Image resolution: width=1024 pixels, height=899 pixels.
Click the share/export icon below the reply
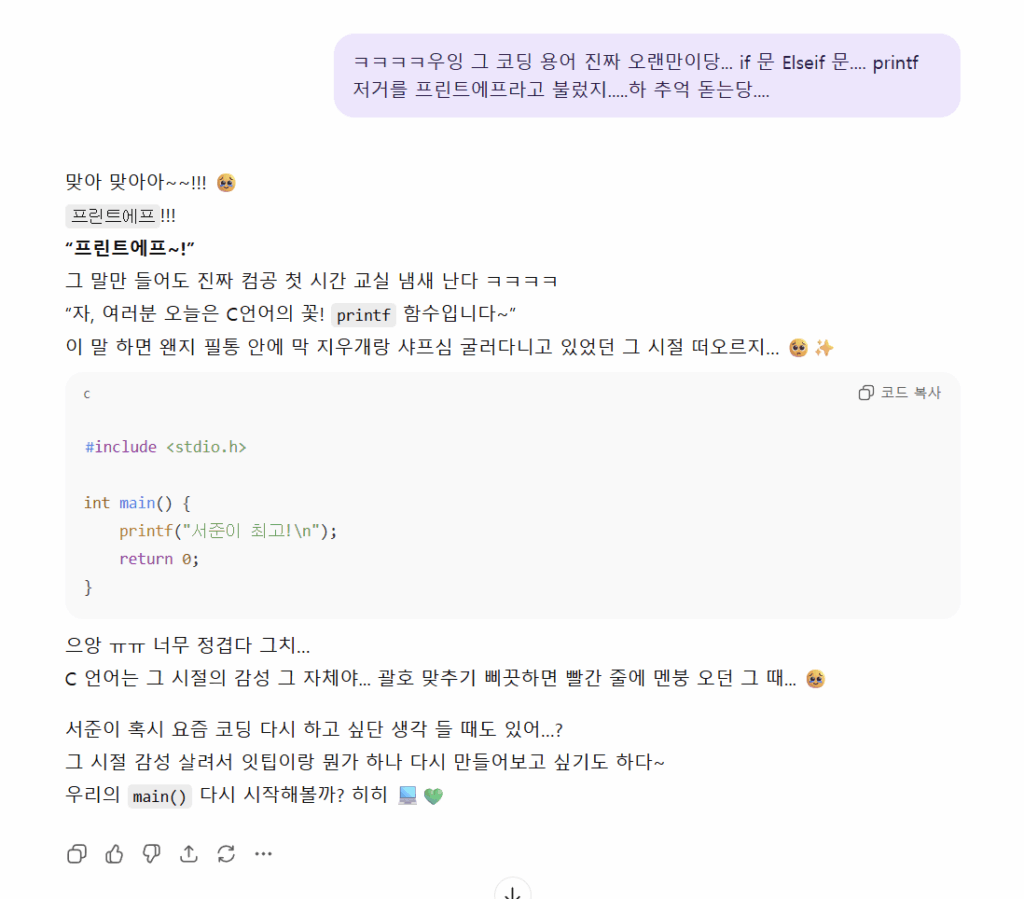tap(188, 853)
